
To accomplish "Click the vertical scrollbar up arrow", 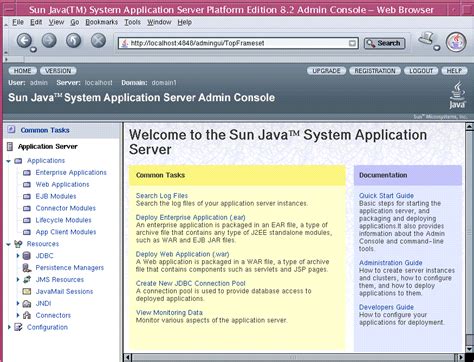I will point(469,126).
